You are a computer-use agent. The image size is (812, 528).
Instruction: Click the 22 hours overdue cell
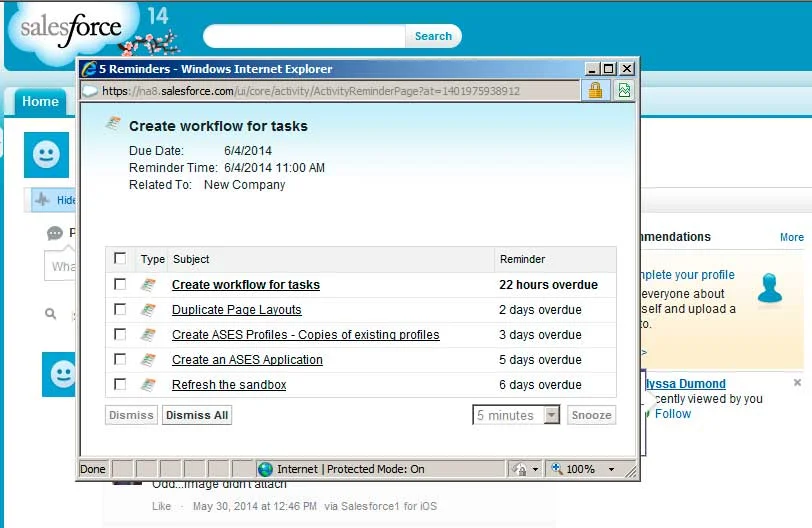(548, 285)
